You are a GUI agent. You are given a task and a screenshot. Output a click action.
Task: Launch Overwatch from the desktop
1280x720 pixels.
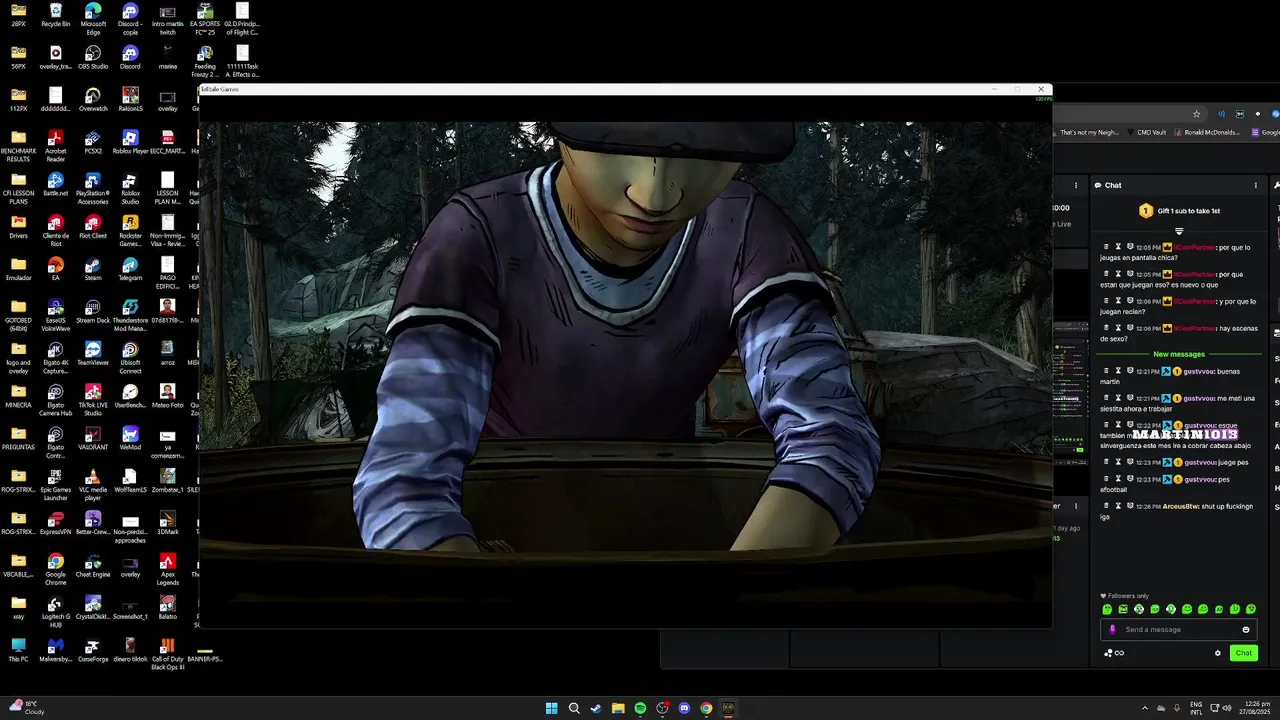(x=93, y=99)
